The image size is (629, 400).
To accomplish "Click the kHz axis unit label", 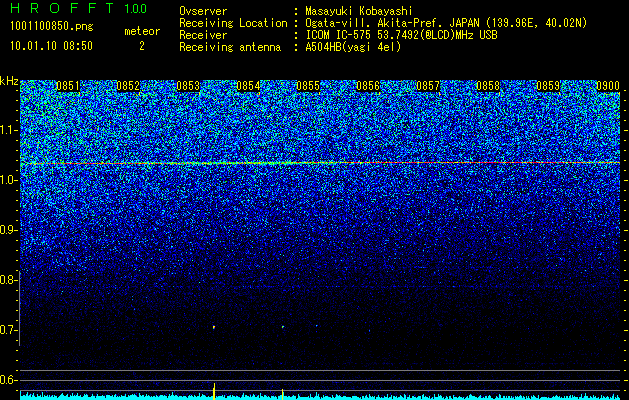I will [9, 81].
